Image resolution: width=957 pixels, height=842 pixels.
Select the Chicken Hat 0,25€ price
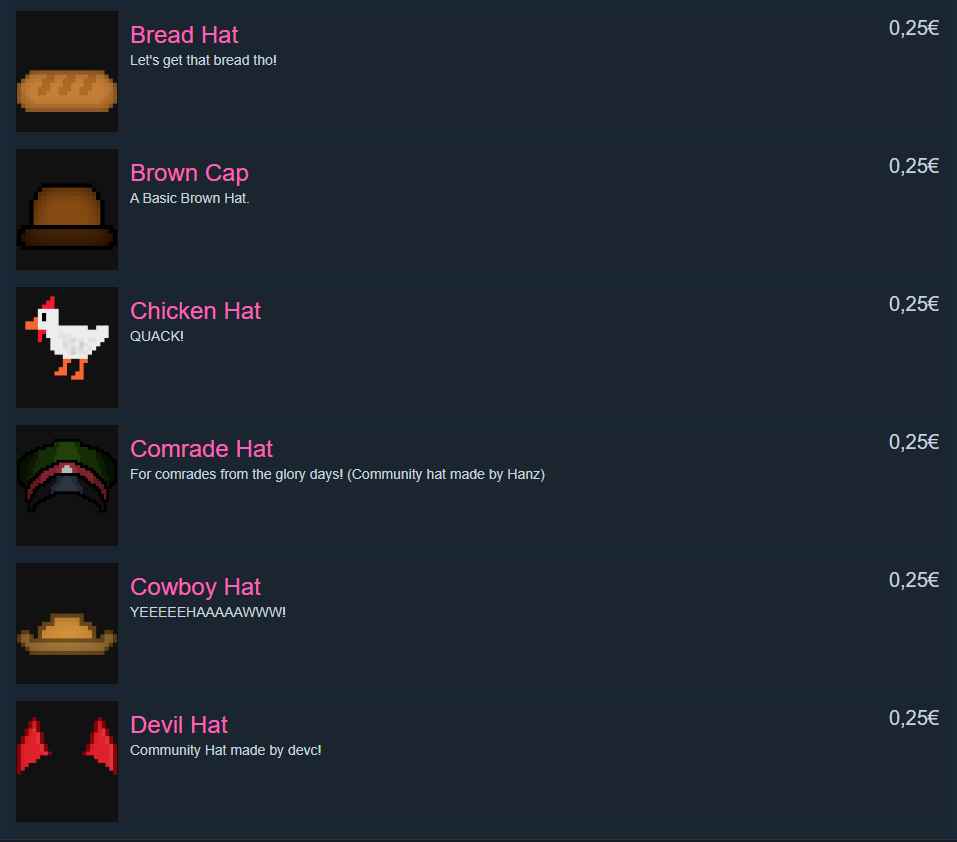pos(914,304)
